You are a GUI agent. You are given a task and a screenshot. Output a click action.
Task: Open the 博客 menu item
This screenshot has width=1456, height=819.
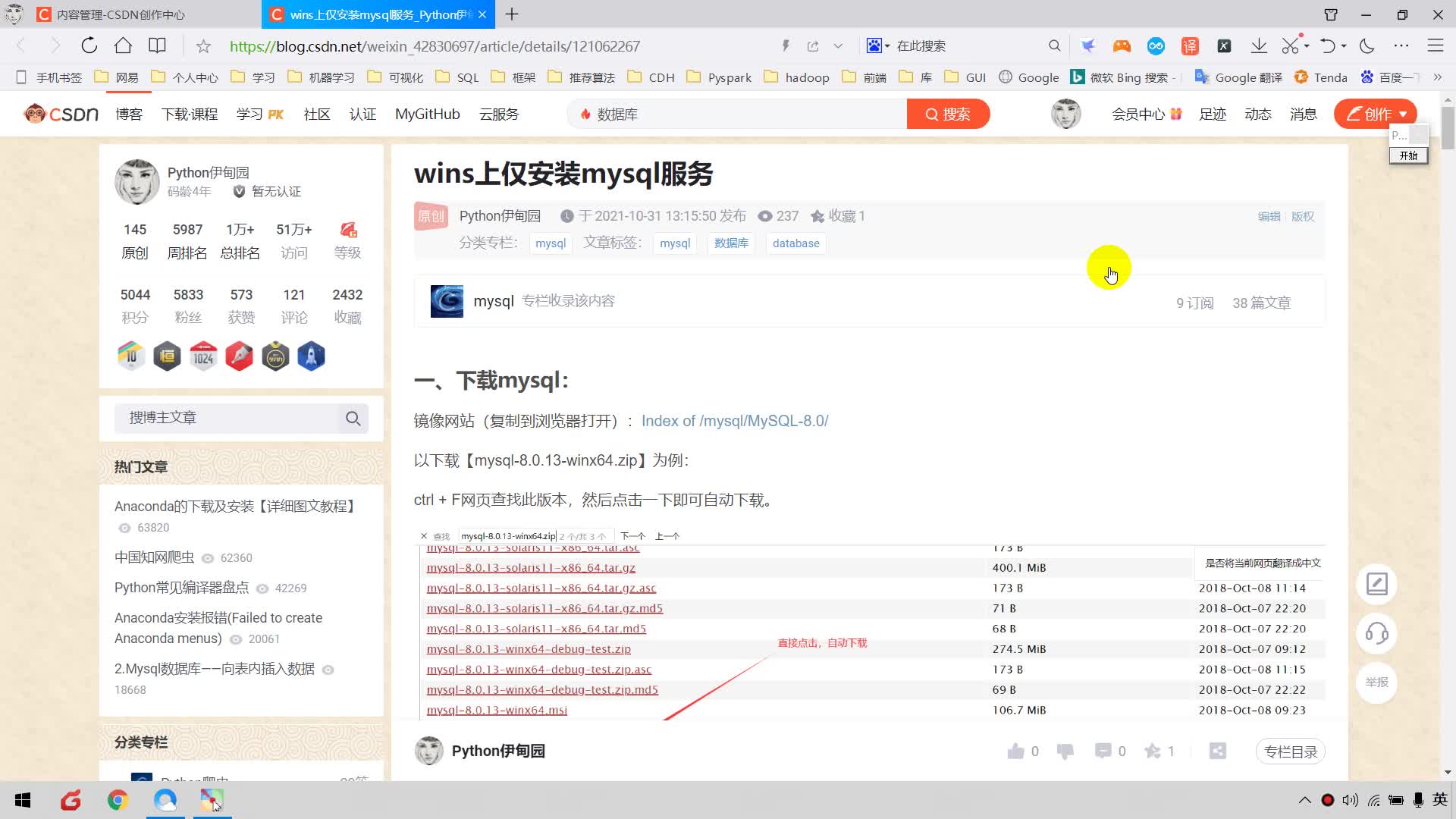pyautogui.click(x=129, y=115)
